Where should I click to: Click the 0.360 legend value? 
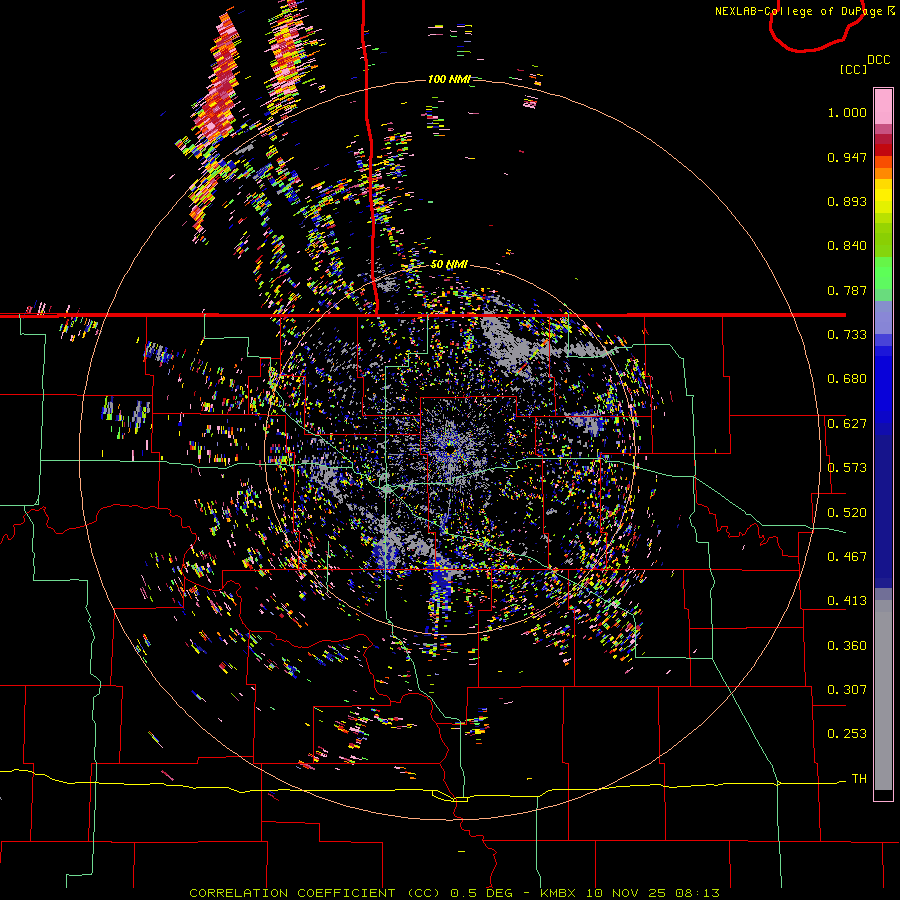click(x=847, y=646)
